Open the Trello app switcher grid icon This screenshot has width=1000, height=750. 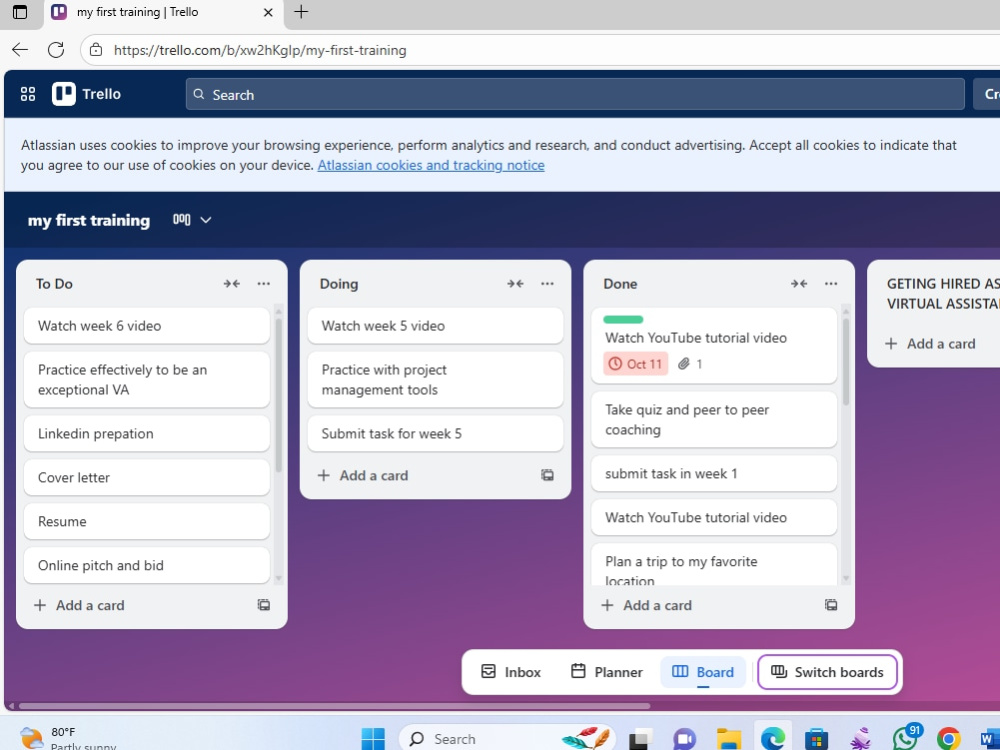coord(27,94)
